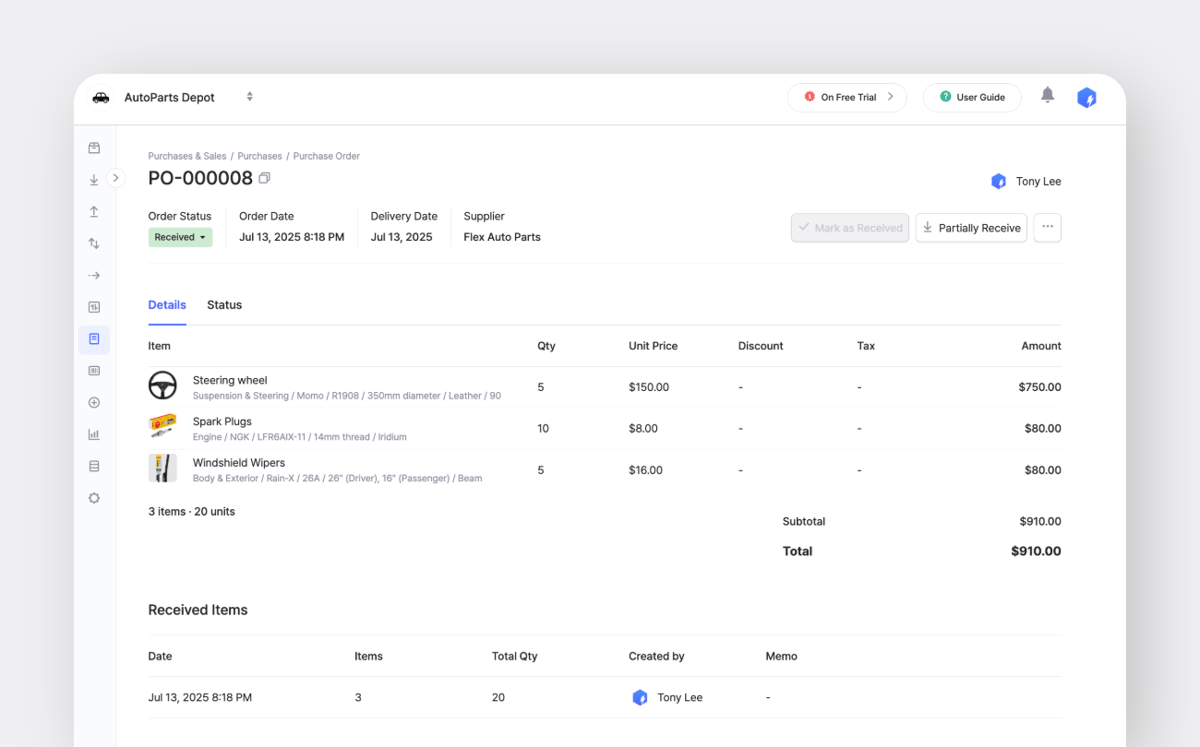Open the User Guide
The width and height of the screenshot is (1200, 747).
click(971, 97)
